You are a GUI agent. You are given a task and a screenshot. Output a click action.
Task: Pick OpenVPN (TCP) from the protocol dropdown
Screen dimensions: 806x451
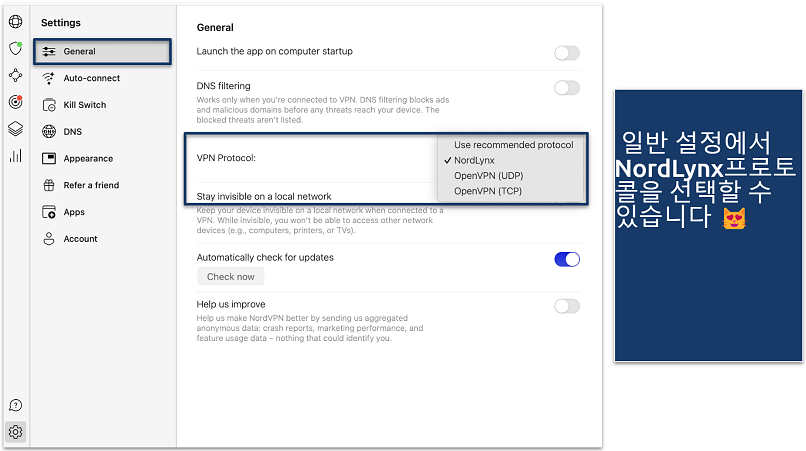[489, 190]
